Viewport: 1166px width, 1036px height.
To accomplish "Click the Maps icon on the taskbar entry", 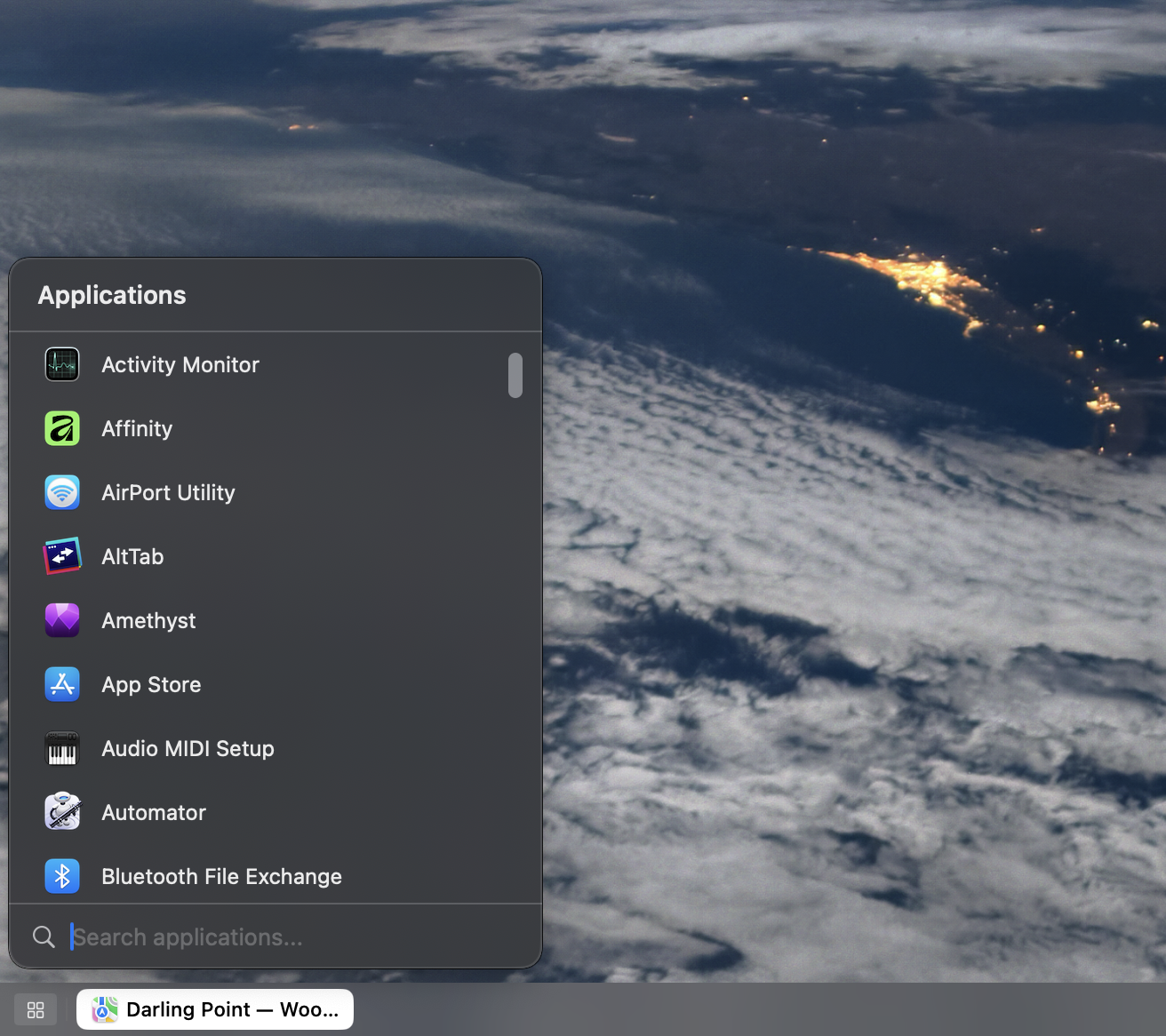I will [102, 1009].
